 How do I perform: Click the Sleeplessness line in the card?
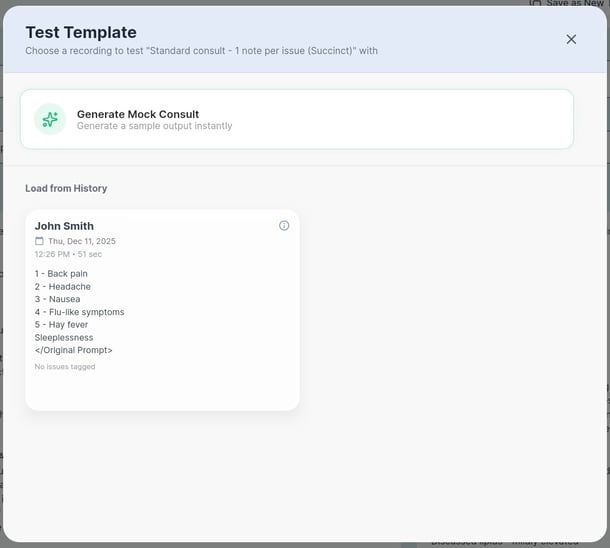click(64, 338)
